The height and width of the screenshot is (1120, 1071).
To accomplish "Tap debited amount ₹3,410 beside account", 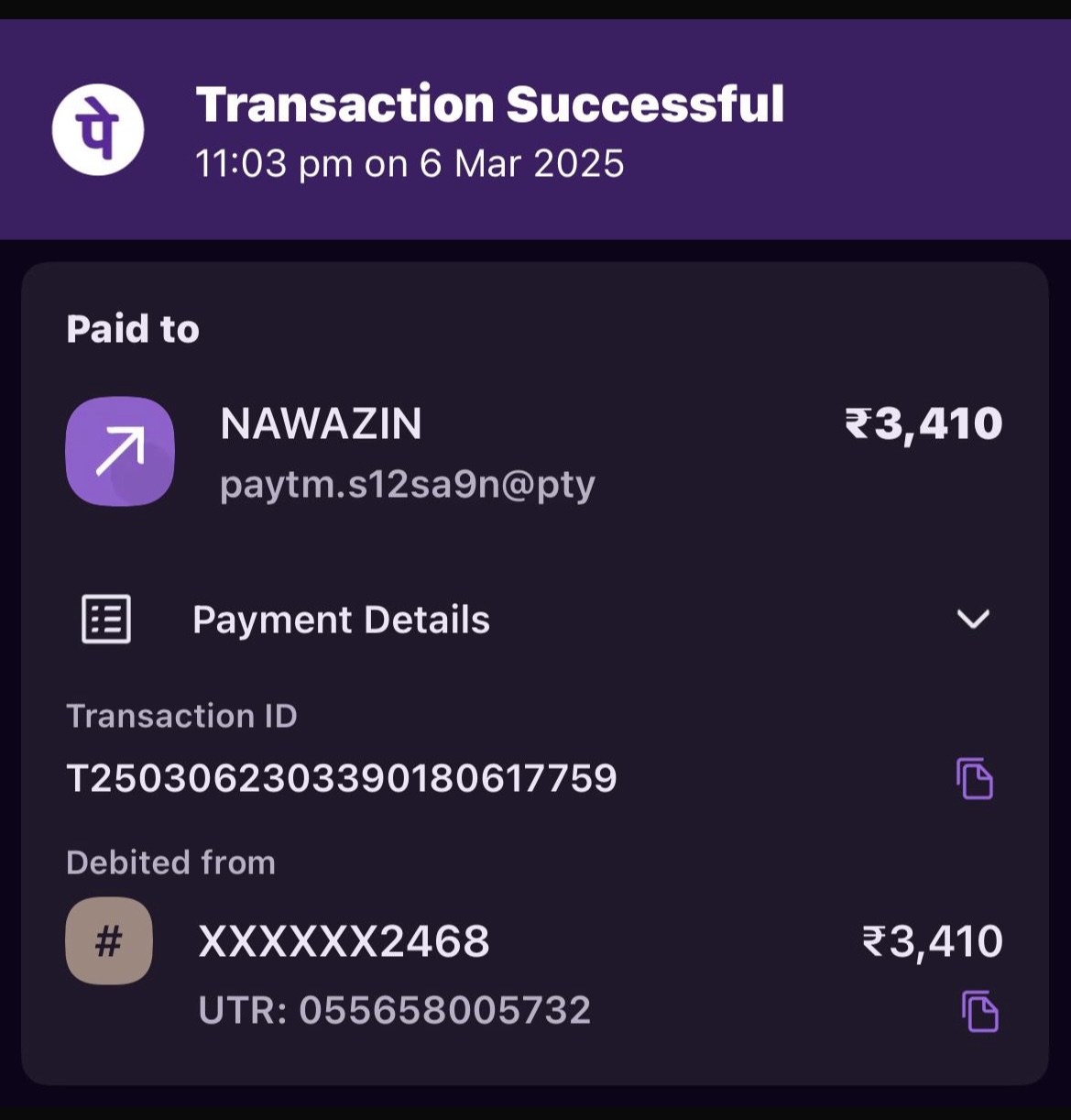I will [932, 941].
